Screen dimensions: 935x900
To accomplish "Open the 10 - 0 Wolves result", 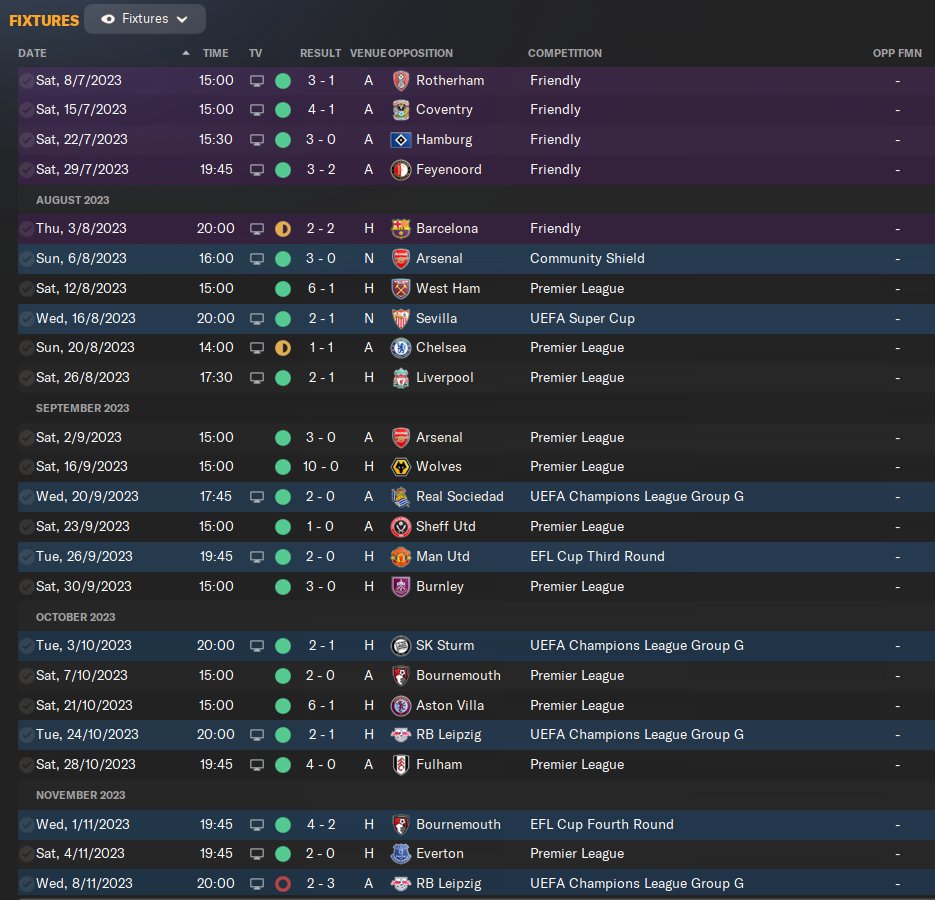I will 320,466.
